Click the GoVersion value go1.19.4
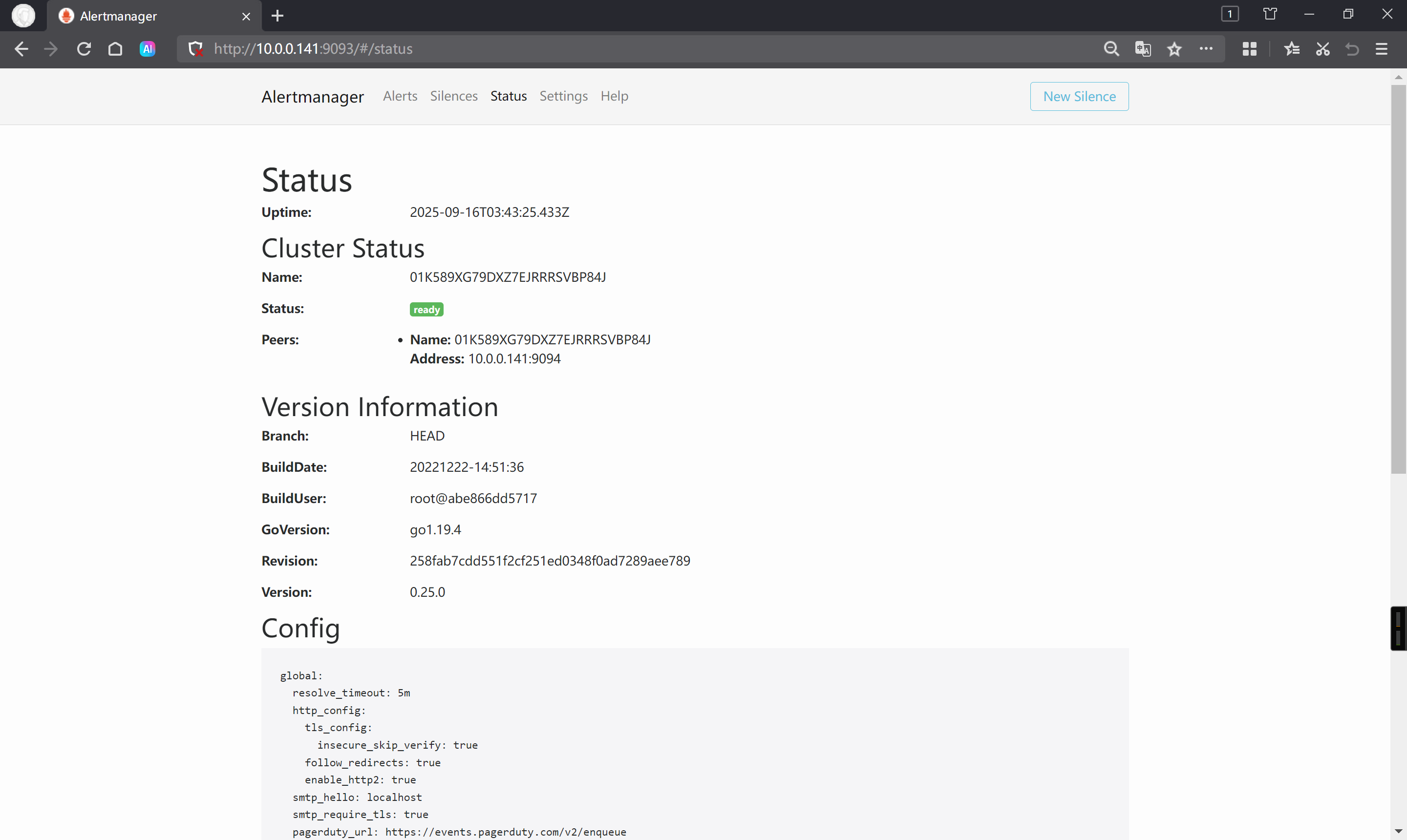 435,530
